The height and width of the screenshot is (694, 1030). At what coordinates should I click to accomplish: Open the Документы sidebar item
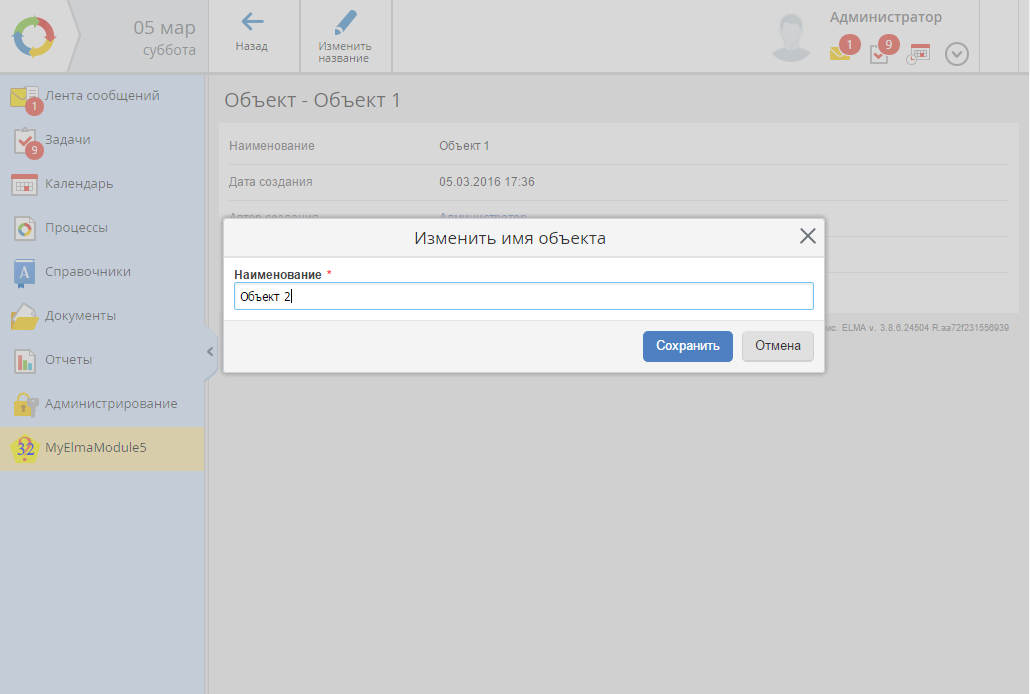click(80, 316)
